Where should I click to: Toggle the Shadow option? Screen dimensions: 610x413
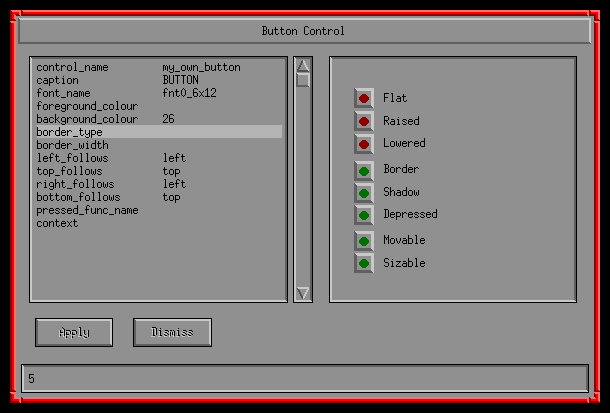pyautogui.click(x=364, y=193)
